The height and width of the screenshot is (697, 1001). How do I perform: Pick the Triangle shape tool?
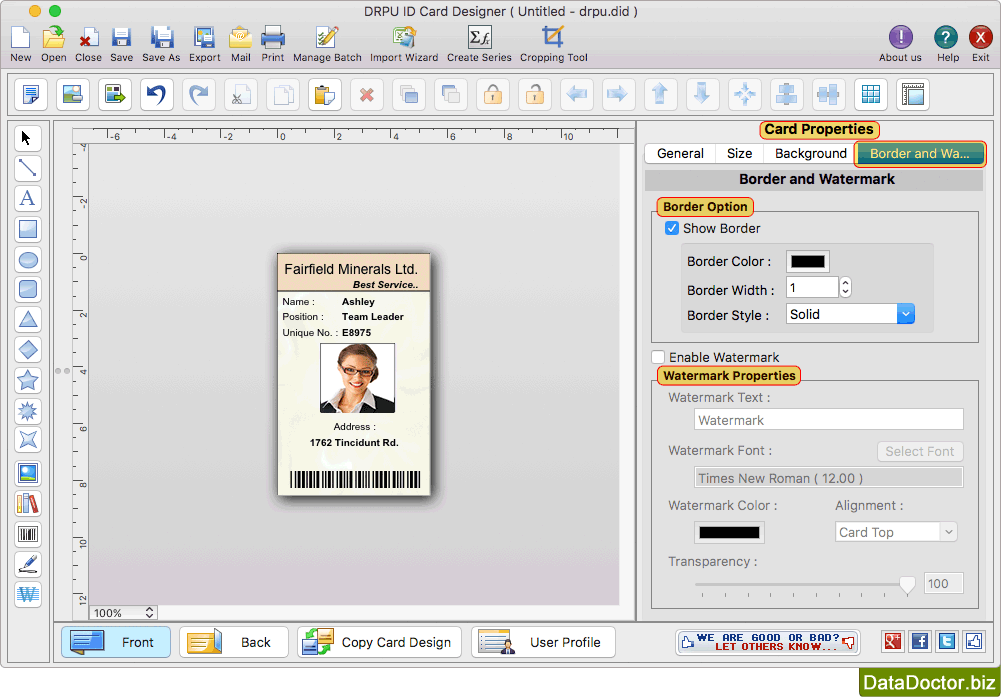(27, 320)
